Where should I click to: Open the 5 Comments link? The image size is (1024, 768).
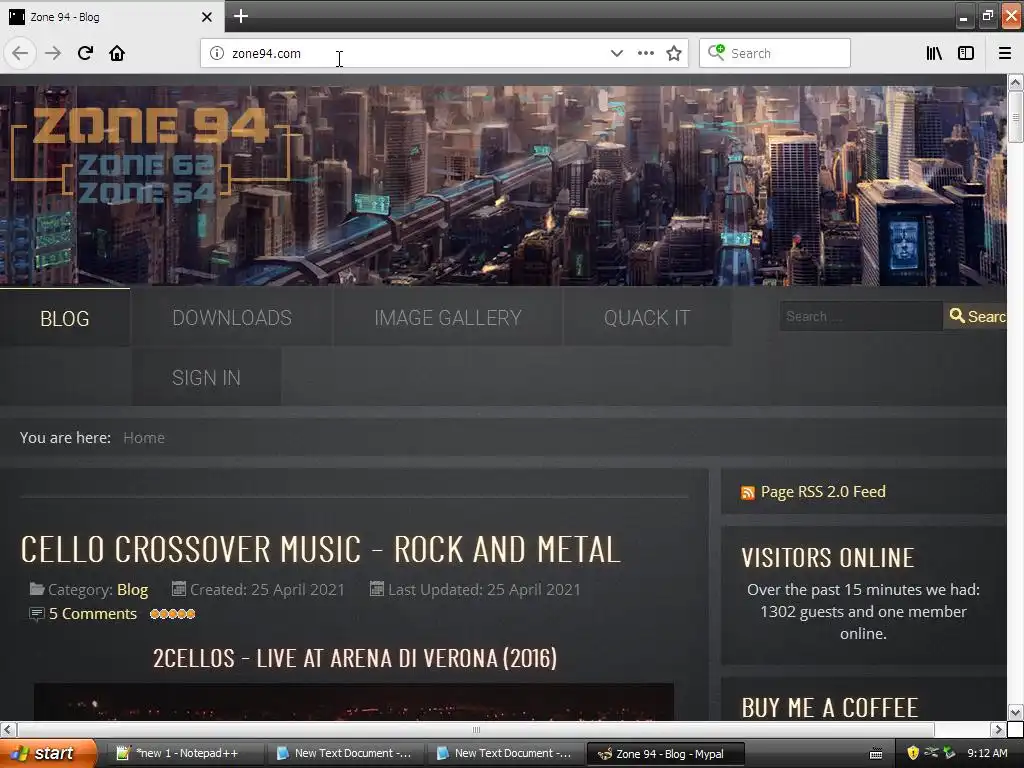(x=93, y=614)
